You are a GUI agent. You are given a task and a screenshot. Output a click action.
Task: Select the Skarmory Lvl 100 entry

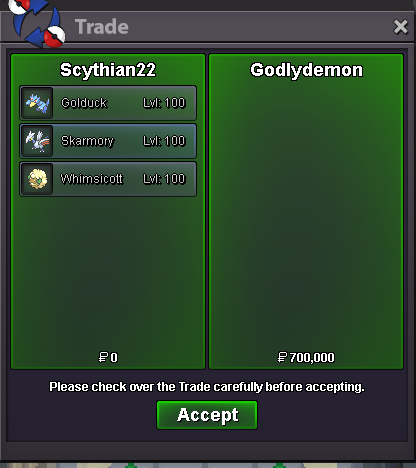(x=108, y=141)
